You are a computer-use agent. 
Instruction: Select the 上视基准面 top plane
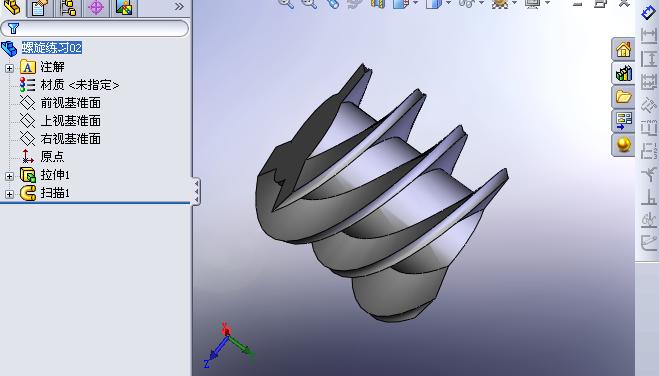(71, 121)
